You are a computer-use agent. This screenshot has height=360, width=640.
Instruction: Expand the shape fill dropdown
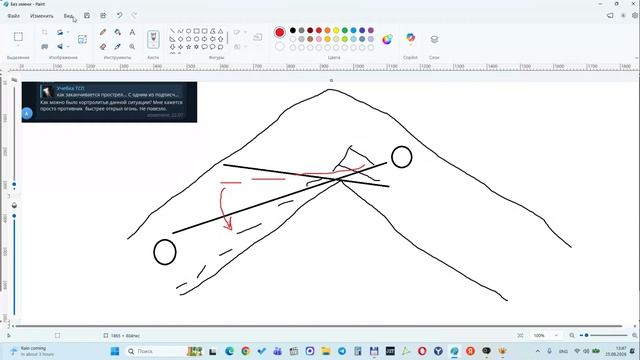[x=245, y=47]
